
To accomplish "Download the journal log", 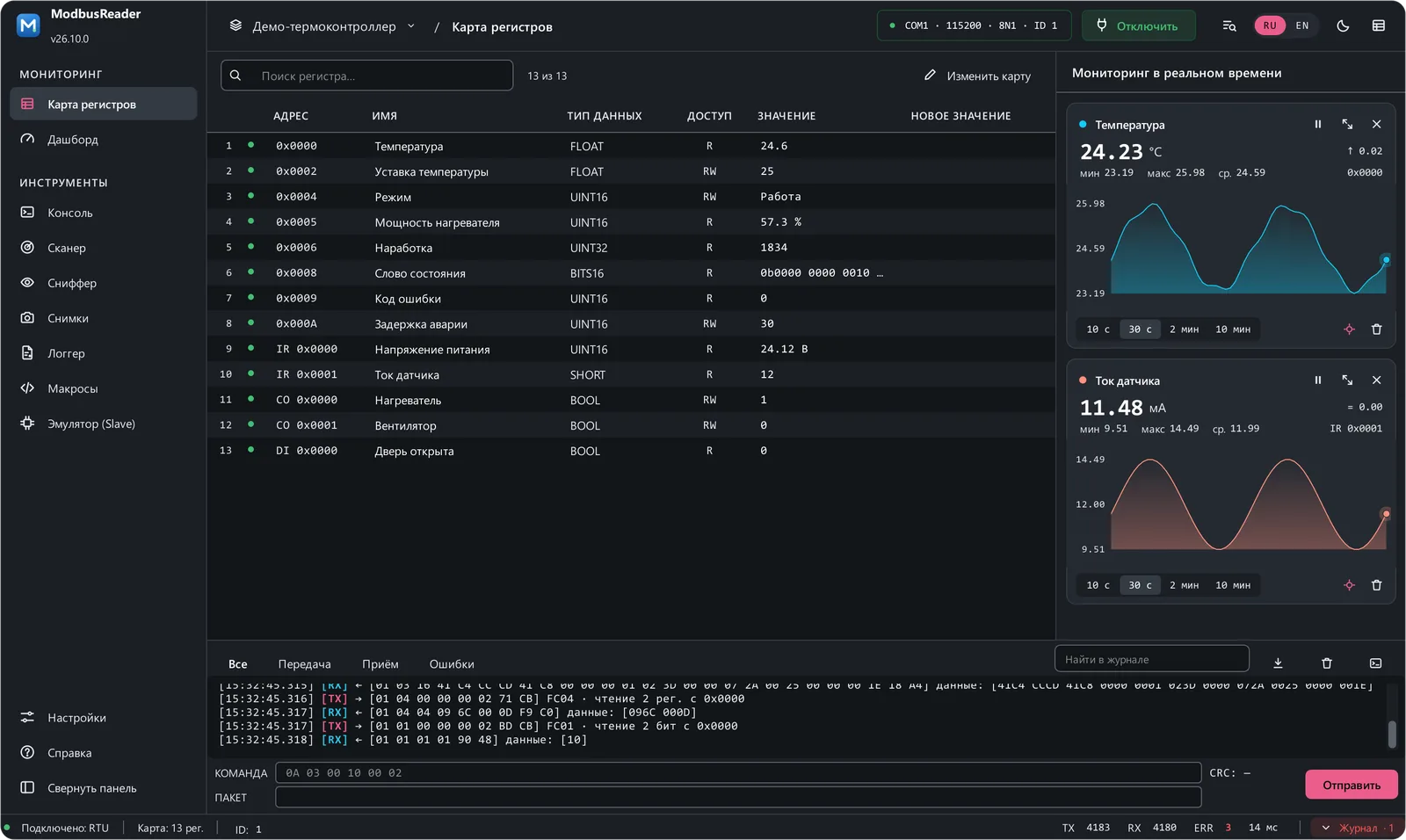I will tap(1278, 663).
